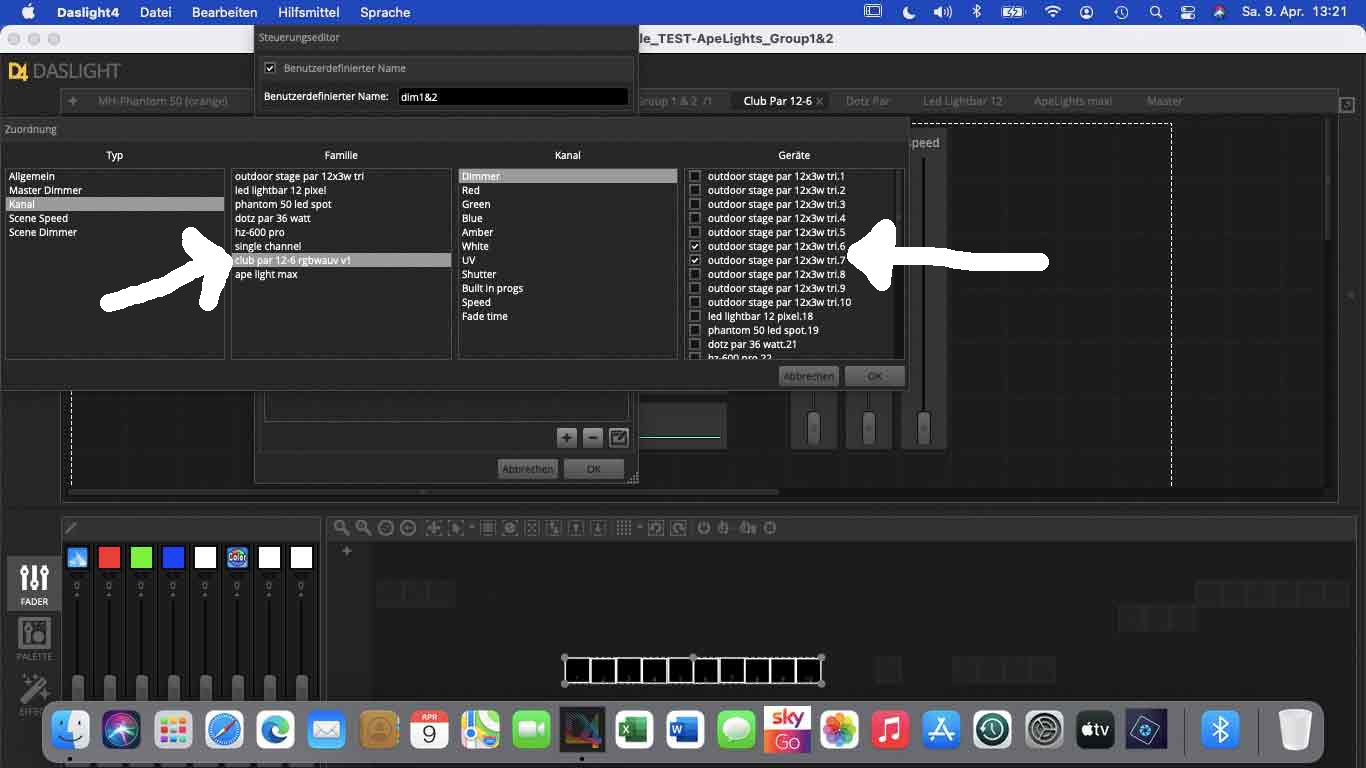Check phantom 50 led spot.19
Screen dimensions: 1366x768
(x=695, y=330)
